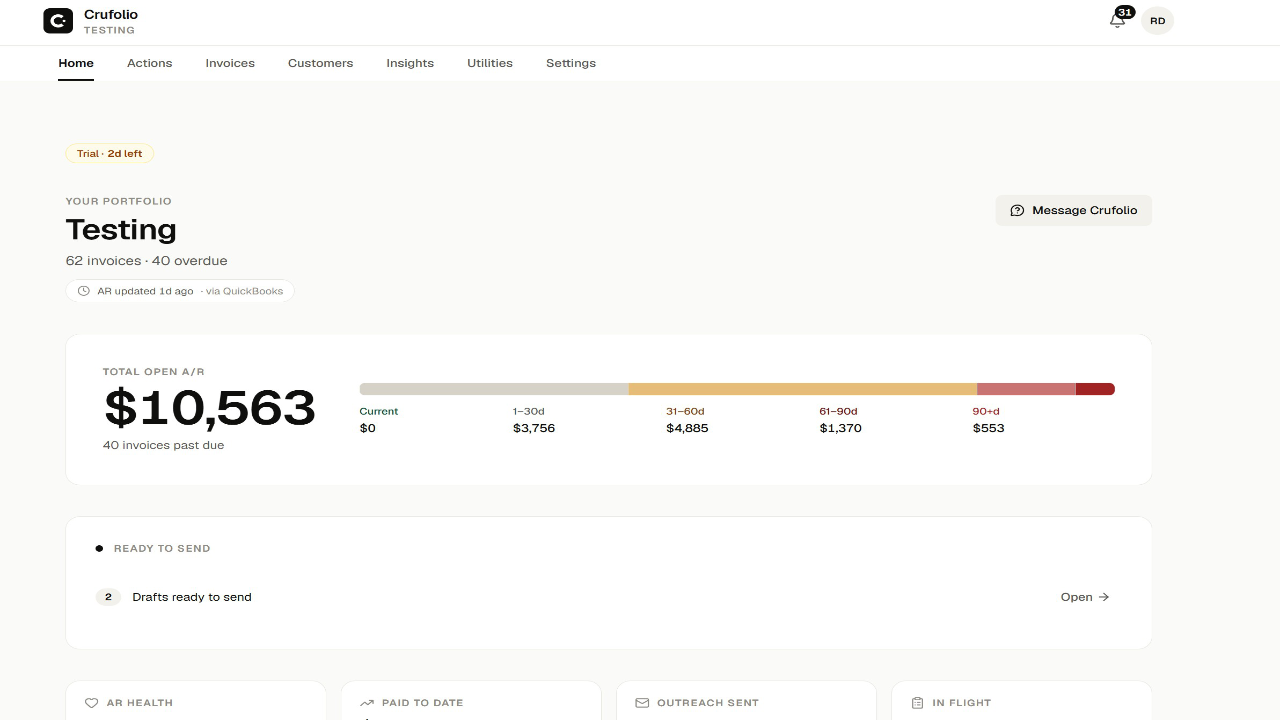Click the AR updated via QuickBooks pill
The width and height of the screenshot is (1280, 720).
coord(180,291)
